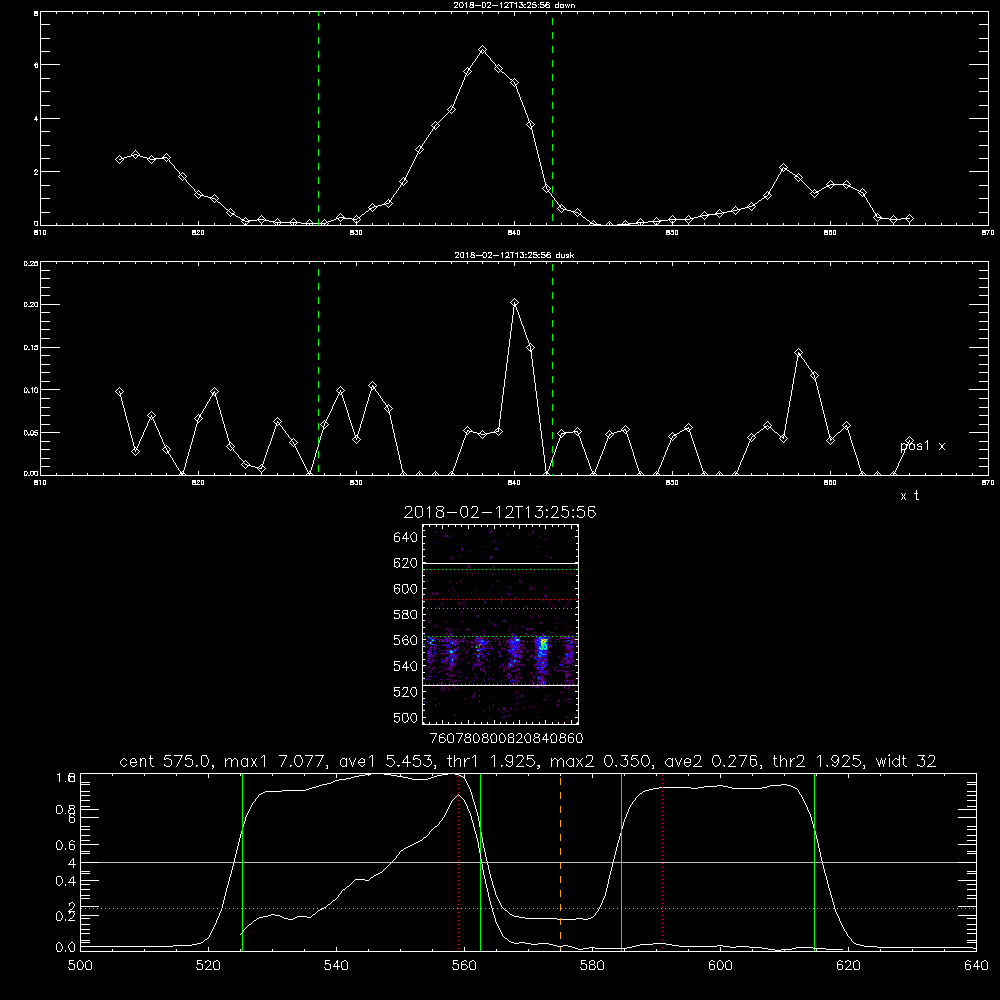
Task: Click the '580' y-axis label of the heatmap
Action: point(406,615)
